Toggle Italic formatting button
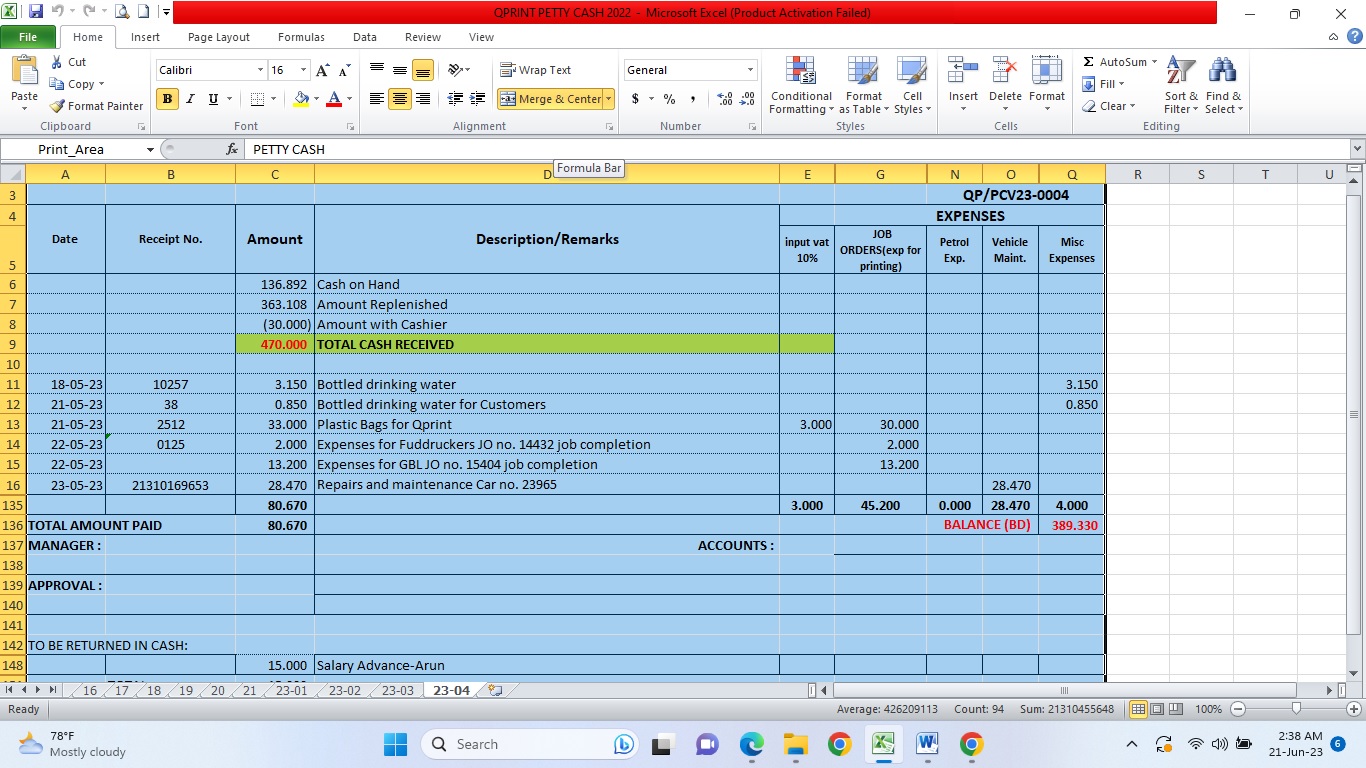Image resolution: width=1366 pixels, height=768 pixels. [190, 99]
